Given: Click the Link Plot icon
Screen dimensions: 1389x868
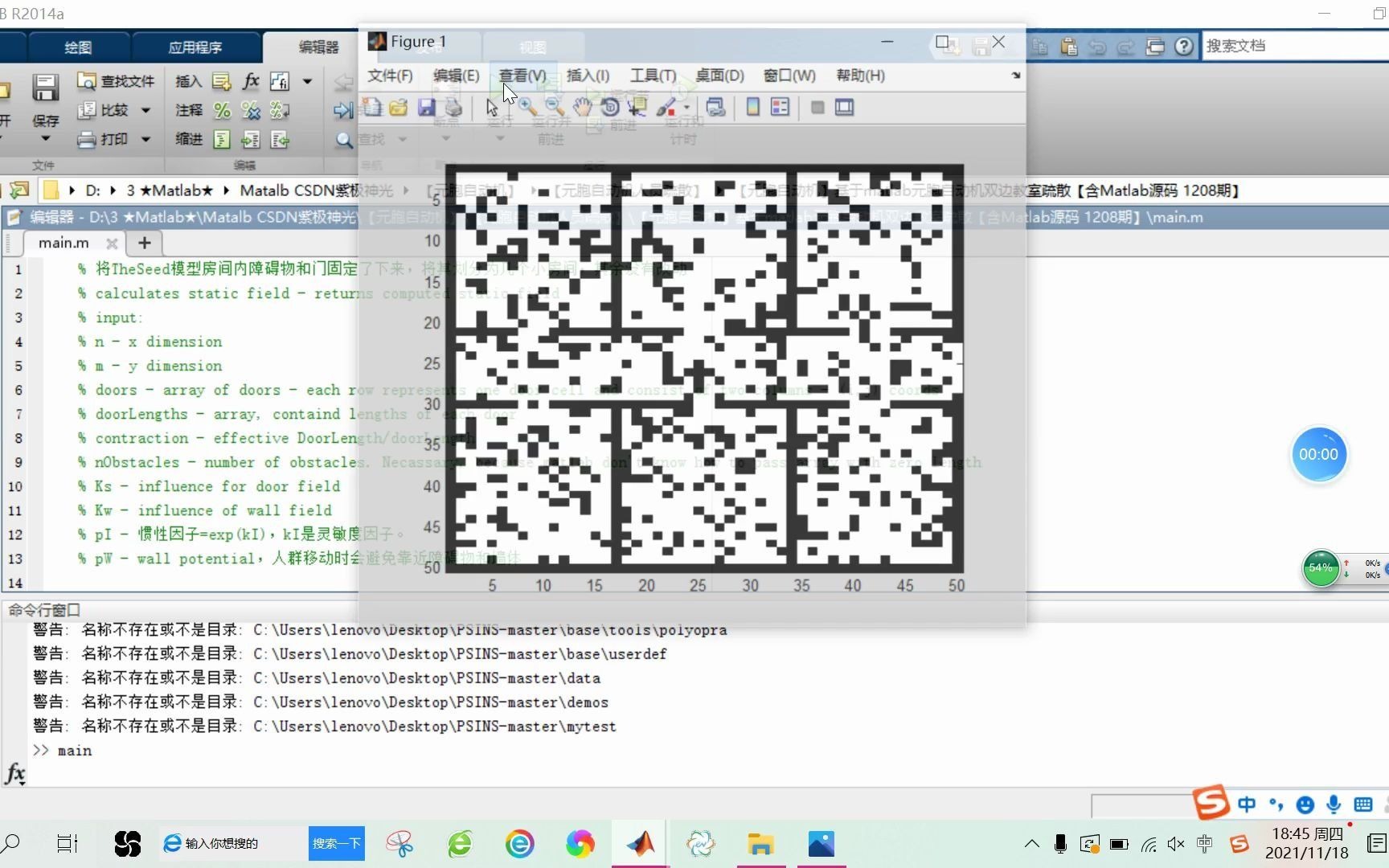Looking at the screenshot, I should [715, 107].
